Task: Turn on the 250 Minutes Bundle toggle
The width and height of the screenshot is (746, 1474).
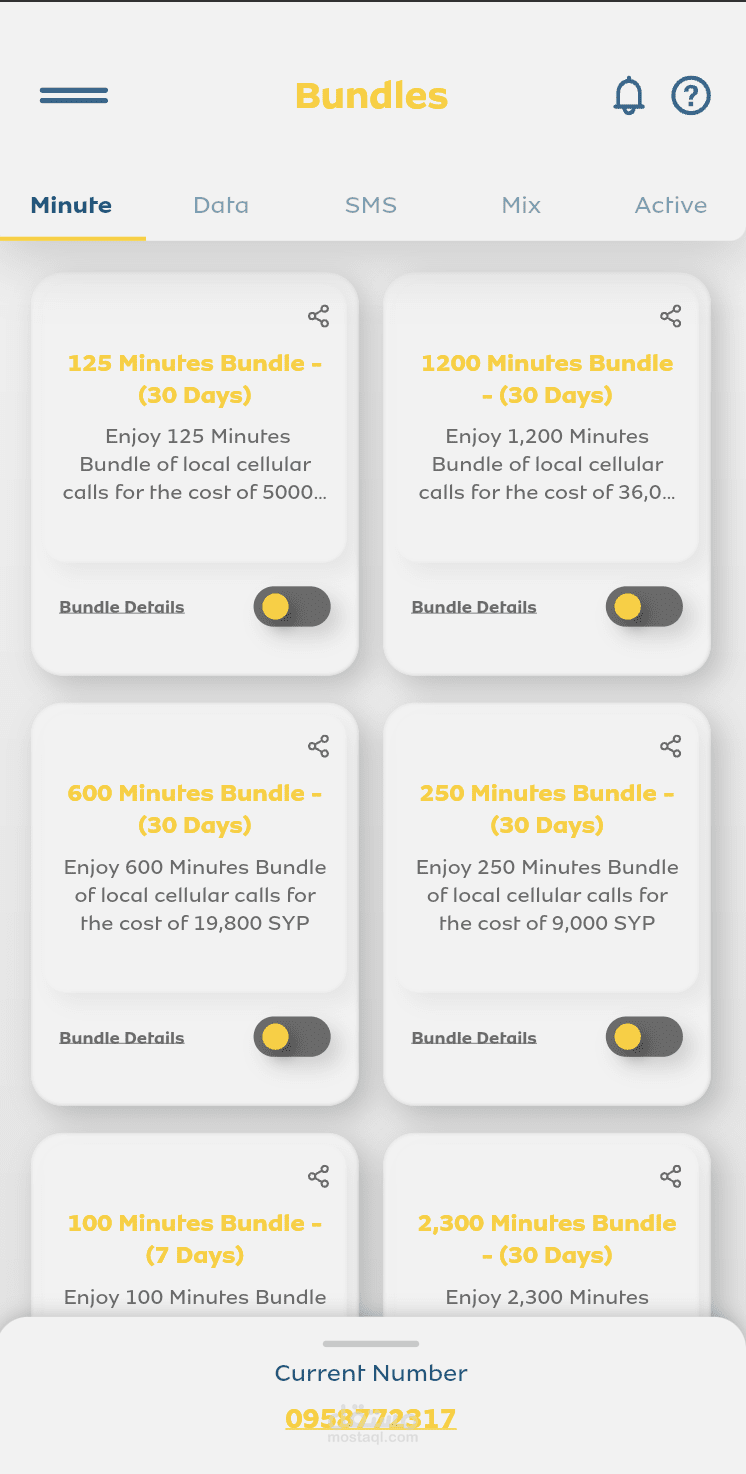Action: click(644, 1037)
